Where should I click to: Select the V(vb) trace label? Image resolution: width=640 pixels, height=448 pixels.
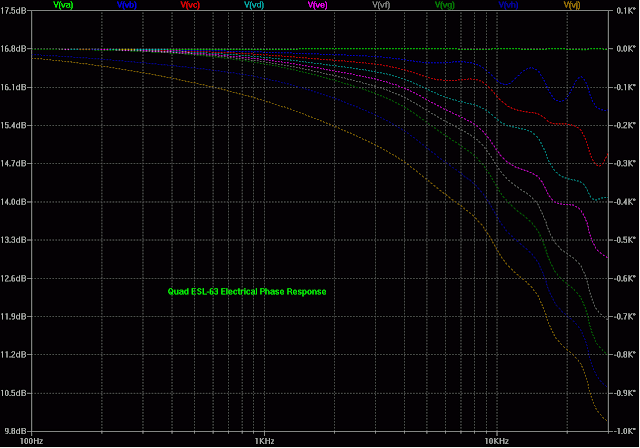tap(127, 5)
